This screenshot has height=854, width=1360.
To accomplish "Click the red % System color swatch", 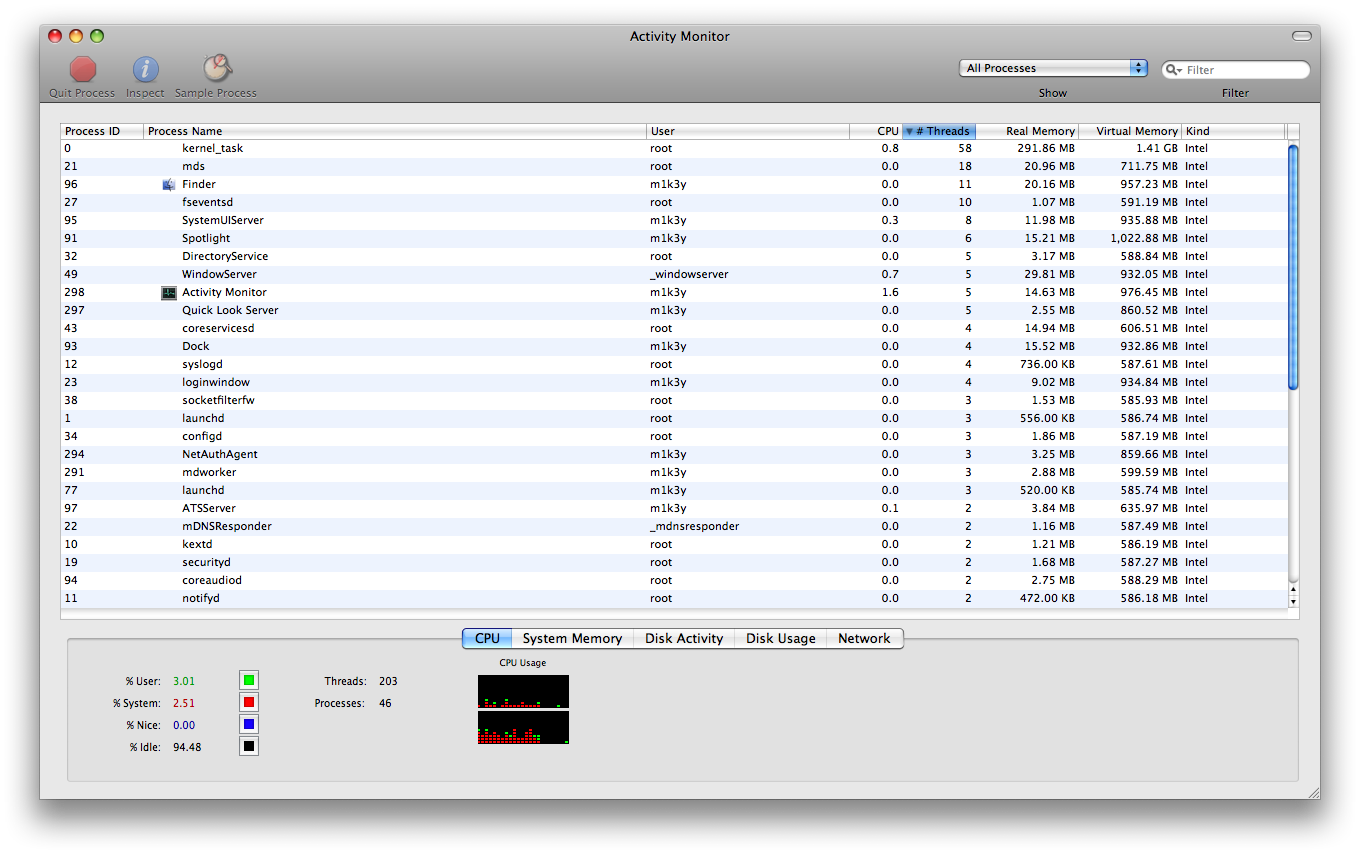I will [x=249, y=703].
